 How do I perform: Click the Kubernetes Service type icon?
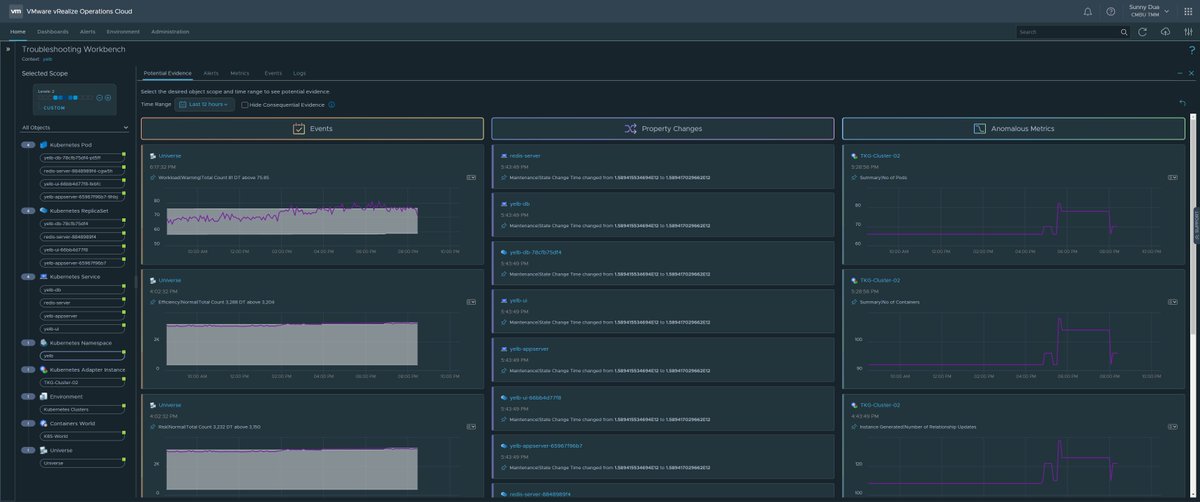coord(43,276)
